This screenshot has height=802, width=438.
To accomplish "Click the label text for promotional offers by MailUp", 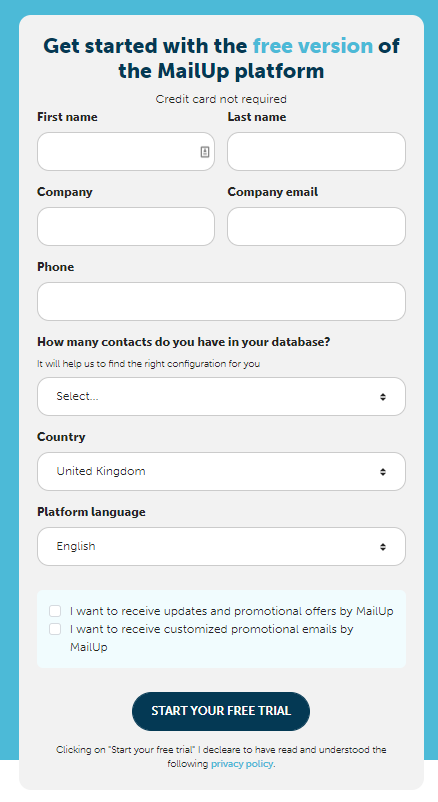I will (232, 611).
